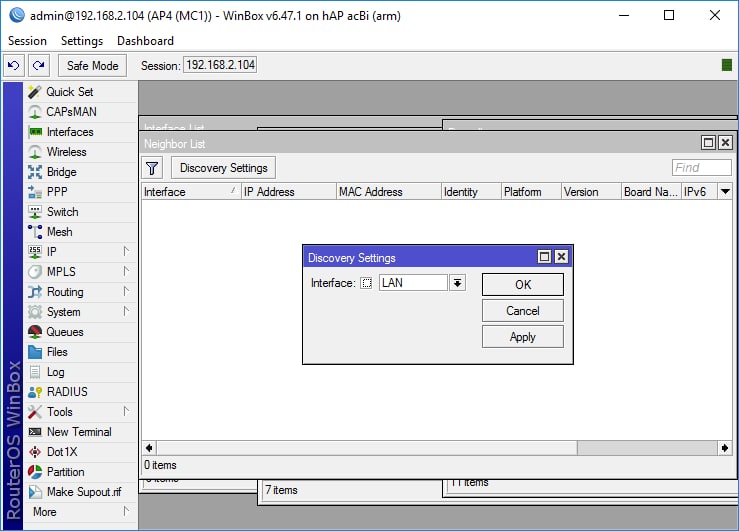The height and width of the screenshot is (531, 739).
Task: Click the IP 255 icon
Action: click(34, 252)
